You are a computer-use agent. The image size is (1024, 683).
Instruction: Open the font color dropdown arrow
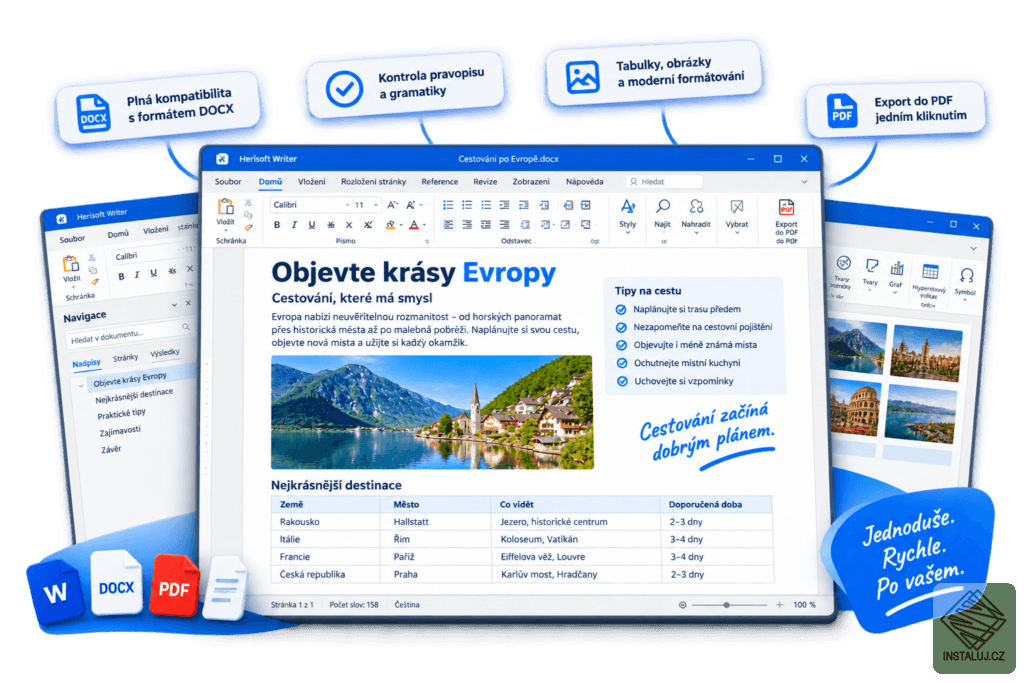424,225
